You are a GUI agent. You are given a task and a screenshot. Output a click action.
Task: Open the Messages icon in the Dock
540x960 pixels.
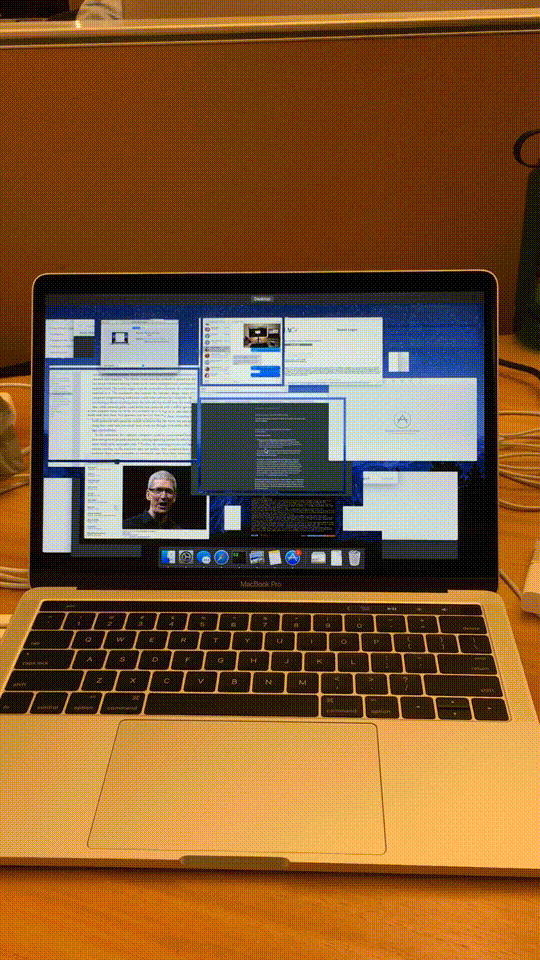204,557
